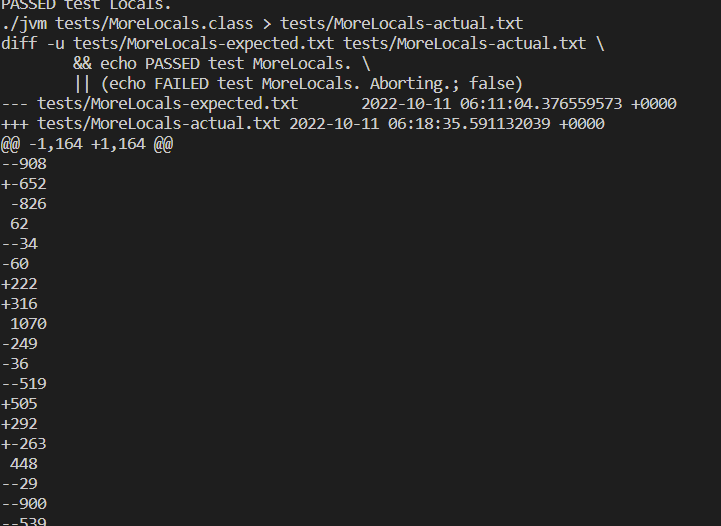
Task: Click the ./jvm command line
Action: [x=262, y=24]
